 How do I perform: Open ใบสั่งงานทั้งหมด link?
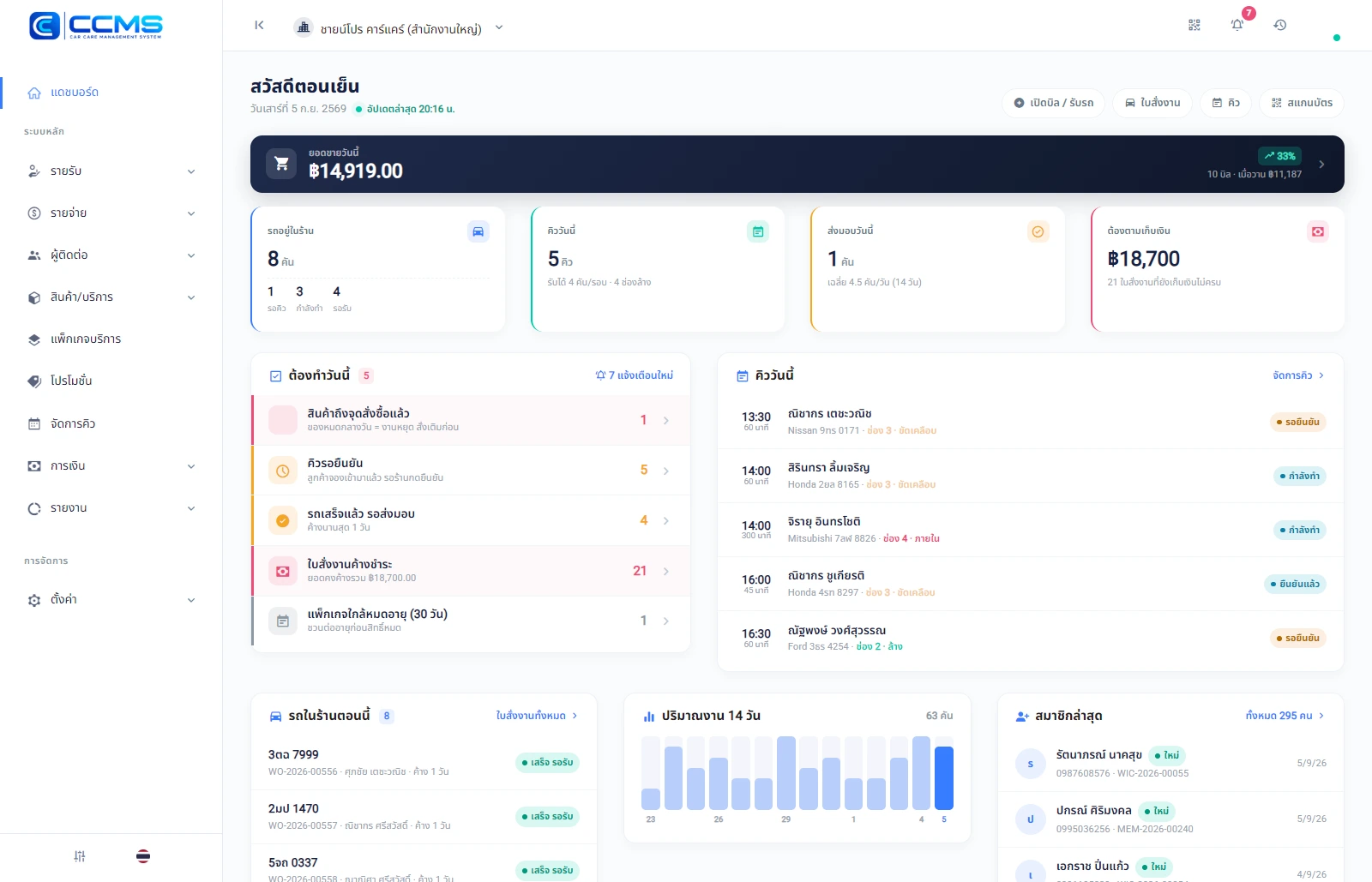point(537,716)
